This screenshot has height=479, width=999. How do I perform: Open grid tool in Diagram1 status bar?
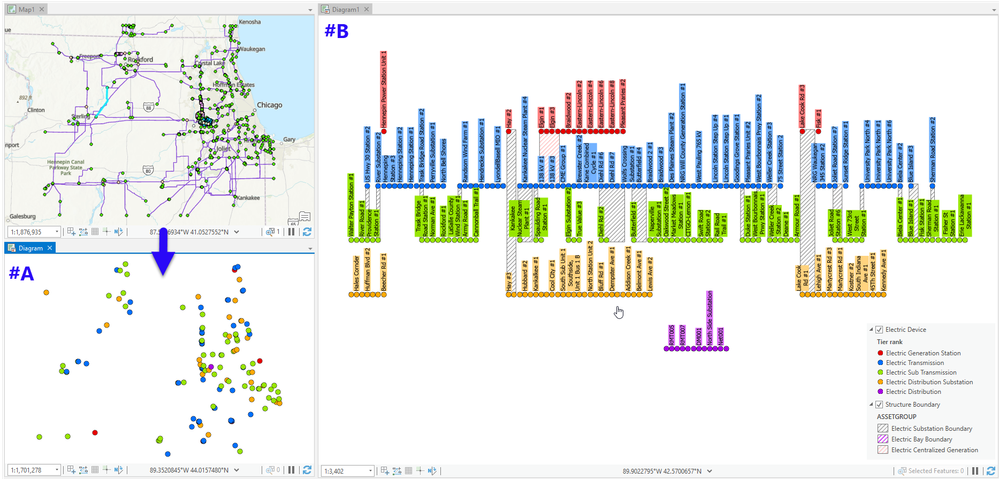406,471
